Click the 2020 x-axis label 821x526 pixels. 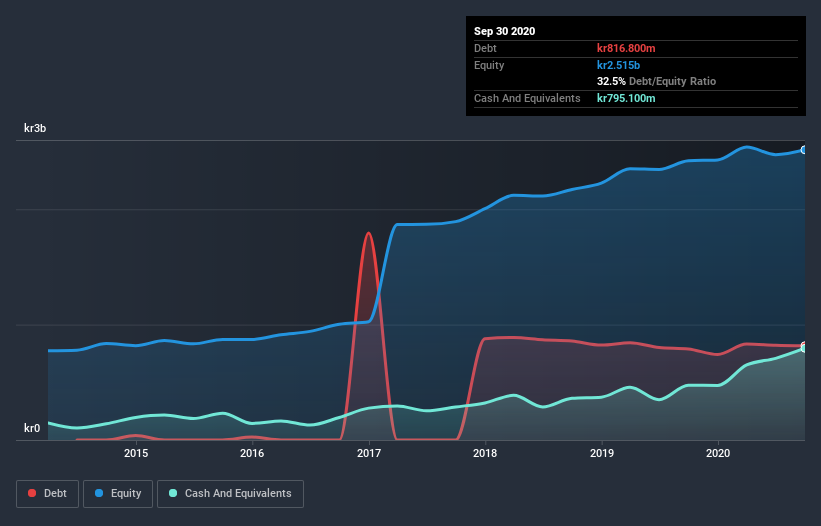coord(718,453)
